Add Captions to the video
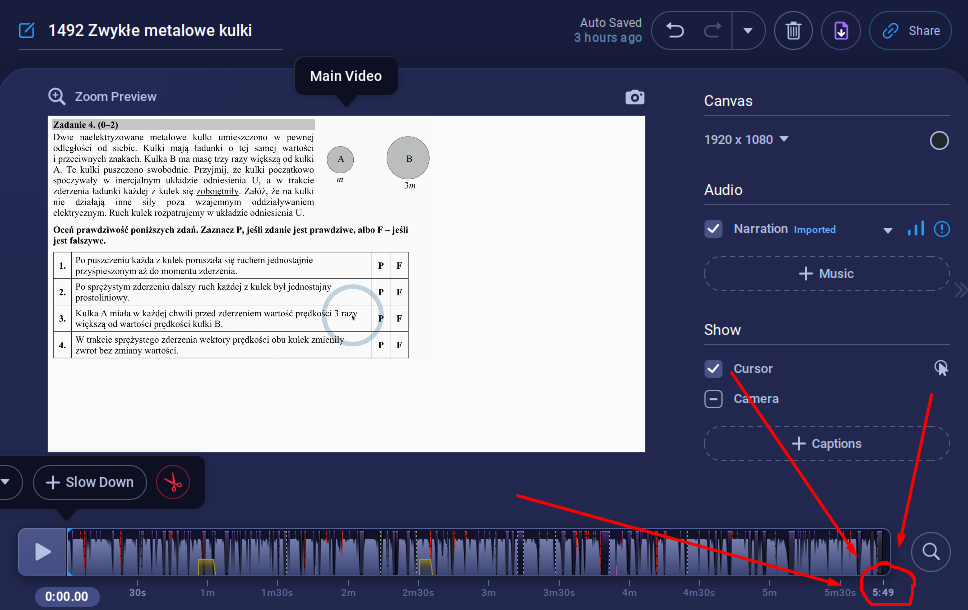The image size is (968, 610). (826, 444)
